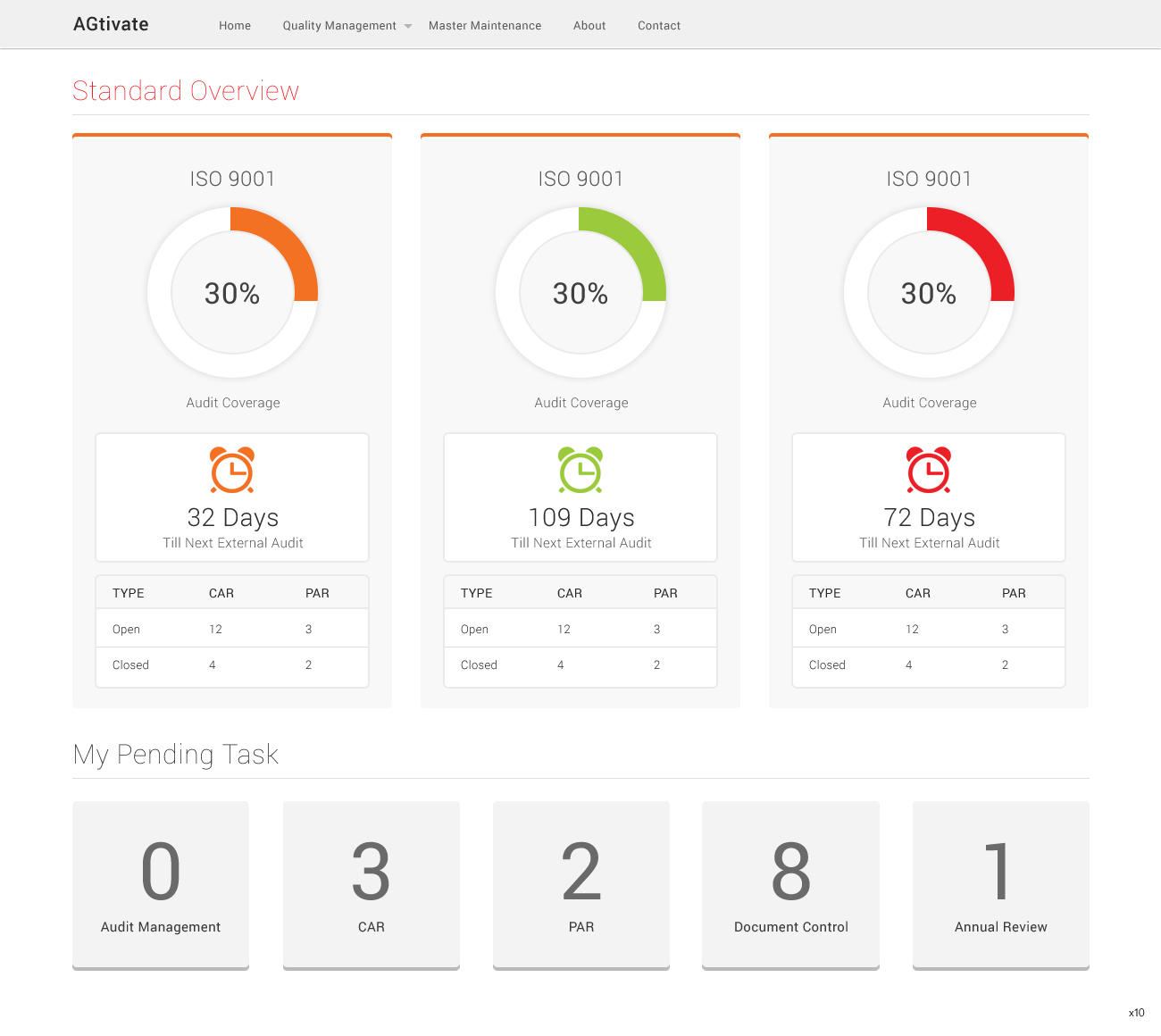Viewport: 1161px width, 1036px height.
Task: Click Open row in green card table
Action: (x=580, y=629)
